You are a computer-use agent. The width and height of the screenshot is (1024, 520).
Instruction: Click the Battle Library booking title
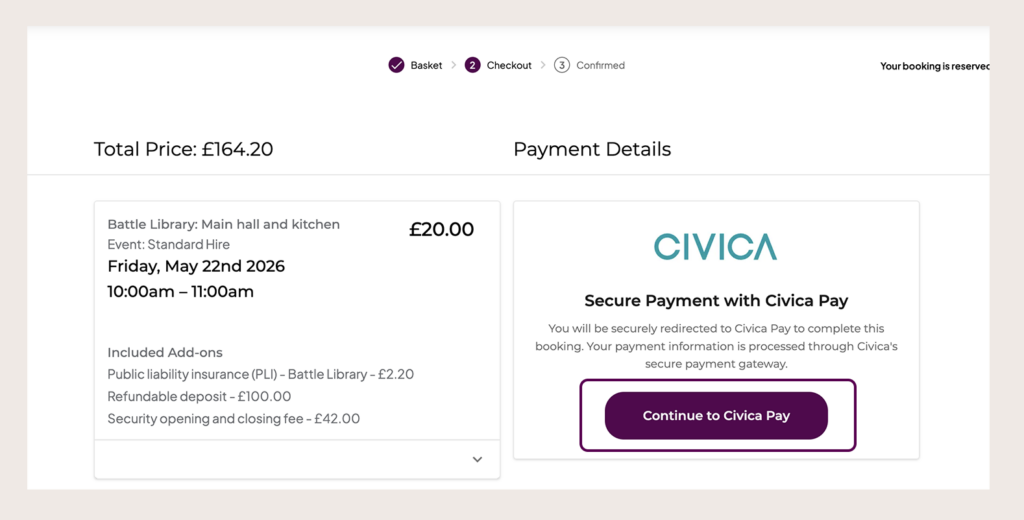[223, 224]
